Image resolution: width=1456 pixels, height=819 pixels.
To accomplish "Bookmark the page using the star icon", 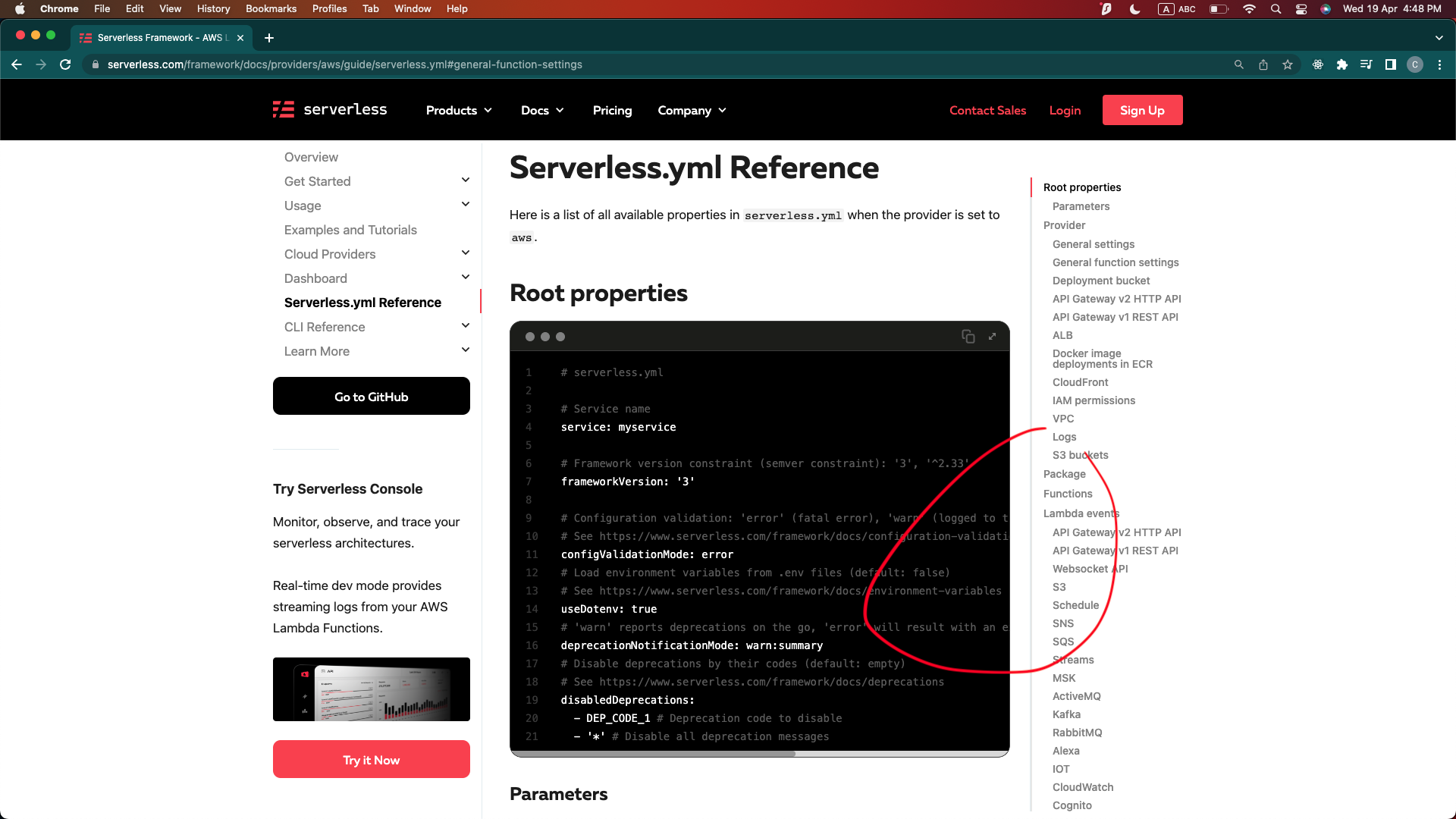I will (1288, 64).
